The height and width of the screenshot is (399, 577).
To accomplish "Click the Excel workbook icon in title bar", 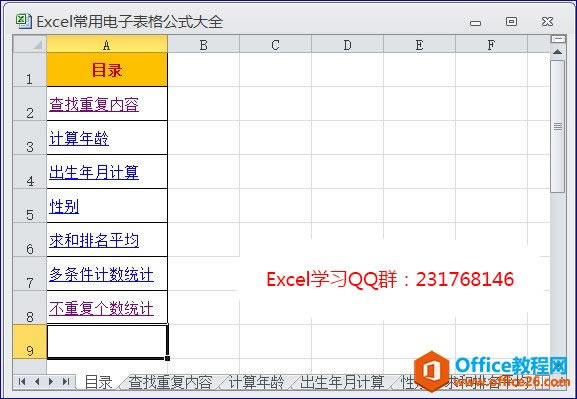I will click(24, 21).
